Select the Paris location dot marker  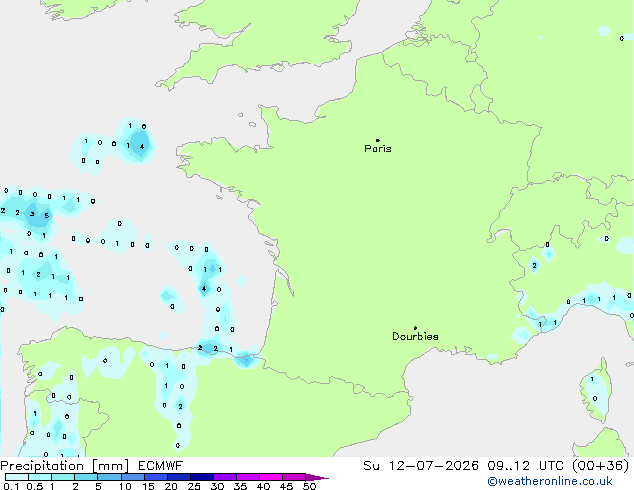(x=378, y=140)
